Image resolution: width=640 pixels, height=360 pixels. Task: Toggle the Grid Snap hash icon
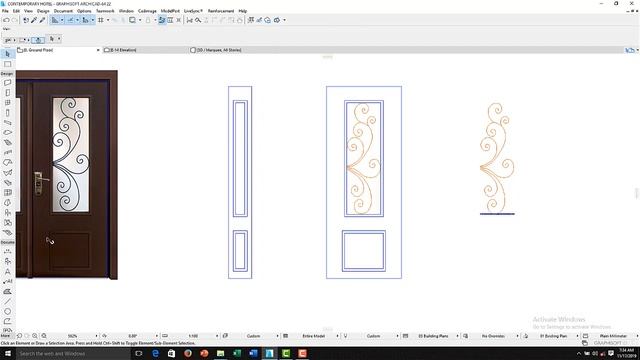(100, 20)
